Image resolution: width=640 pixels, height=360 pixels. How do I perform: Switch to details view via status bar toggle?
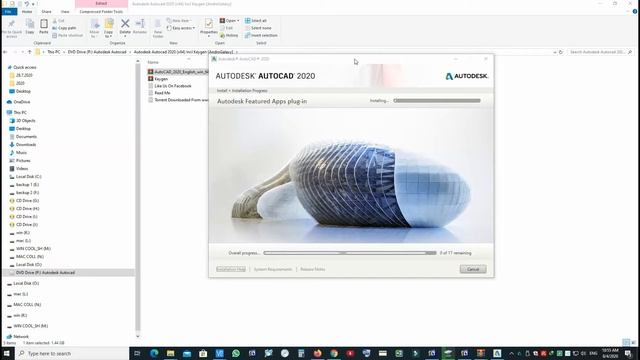pos(626,342)
